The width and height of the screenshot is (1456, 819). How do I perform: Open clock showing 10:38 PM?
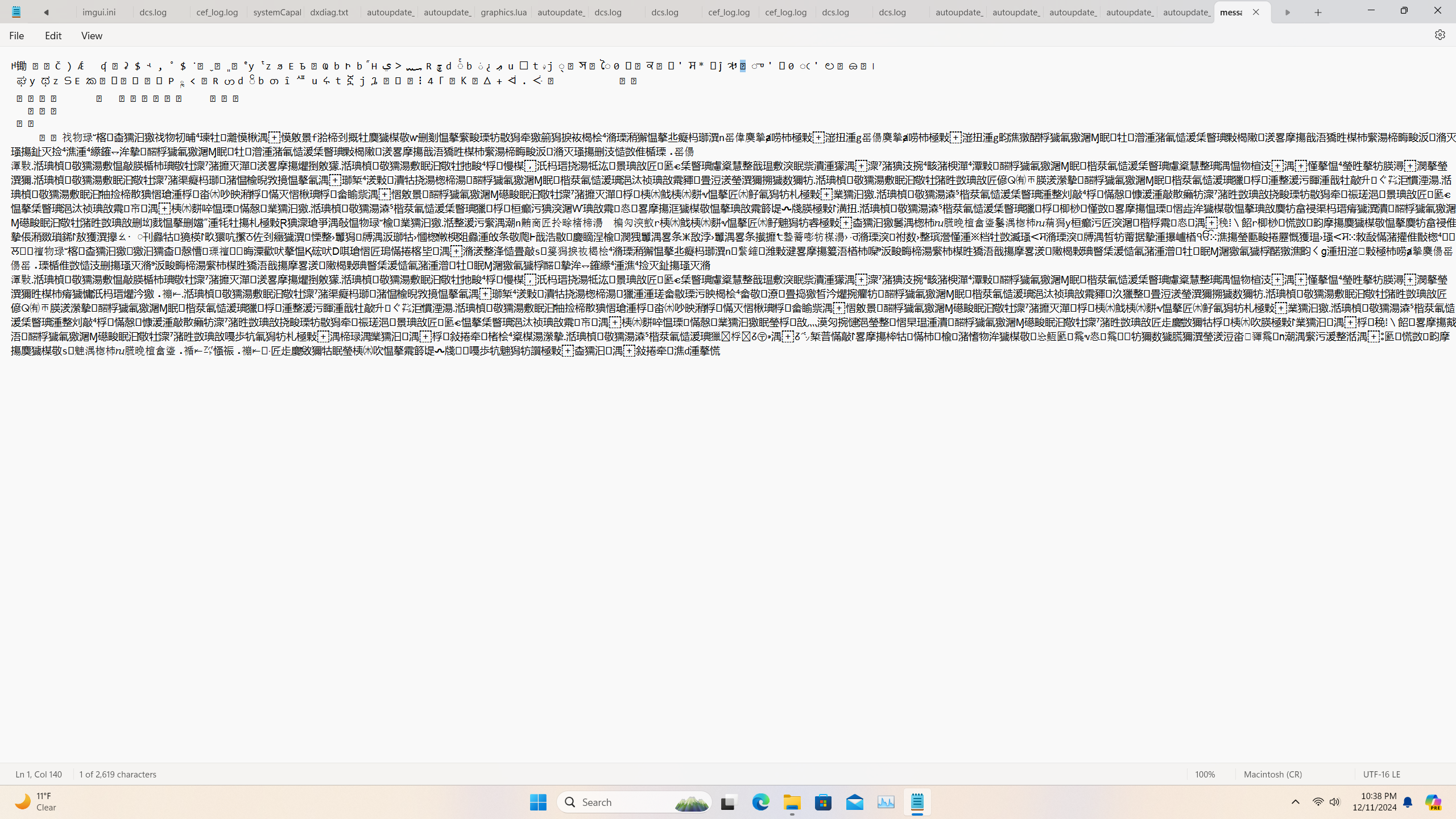[1375, 802]
